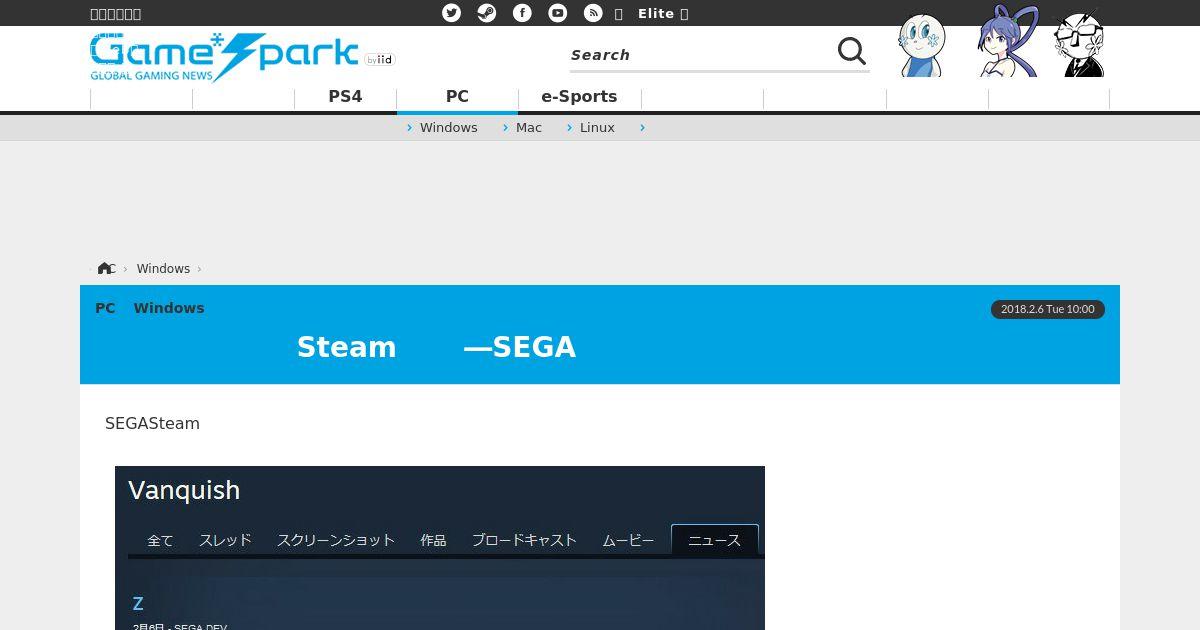Viewport: 1200px width, 630px height.
Task: Click the Game*Spark logo
Action: coord(224,58)
